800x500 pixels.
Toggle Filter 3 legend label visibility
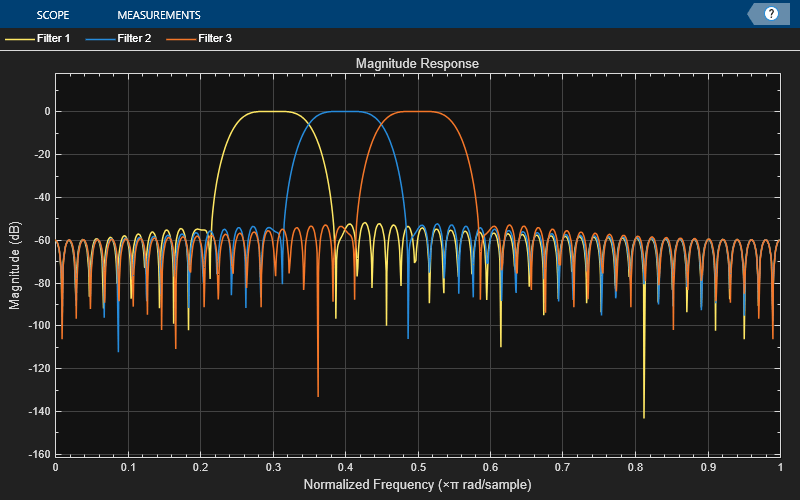coord(217,39)
